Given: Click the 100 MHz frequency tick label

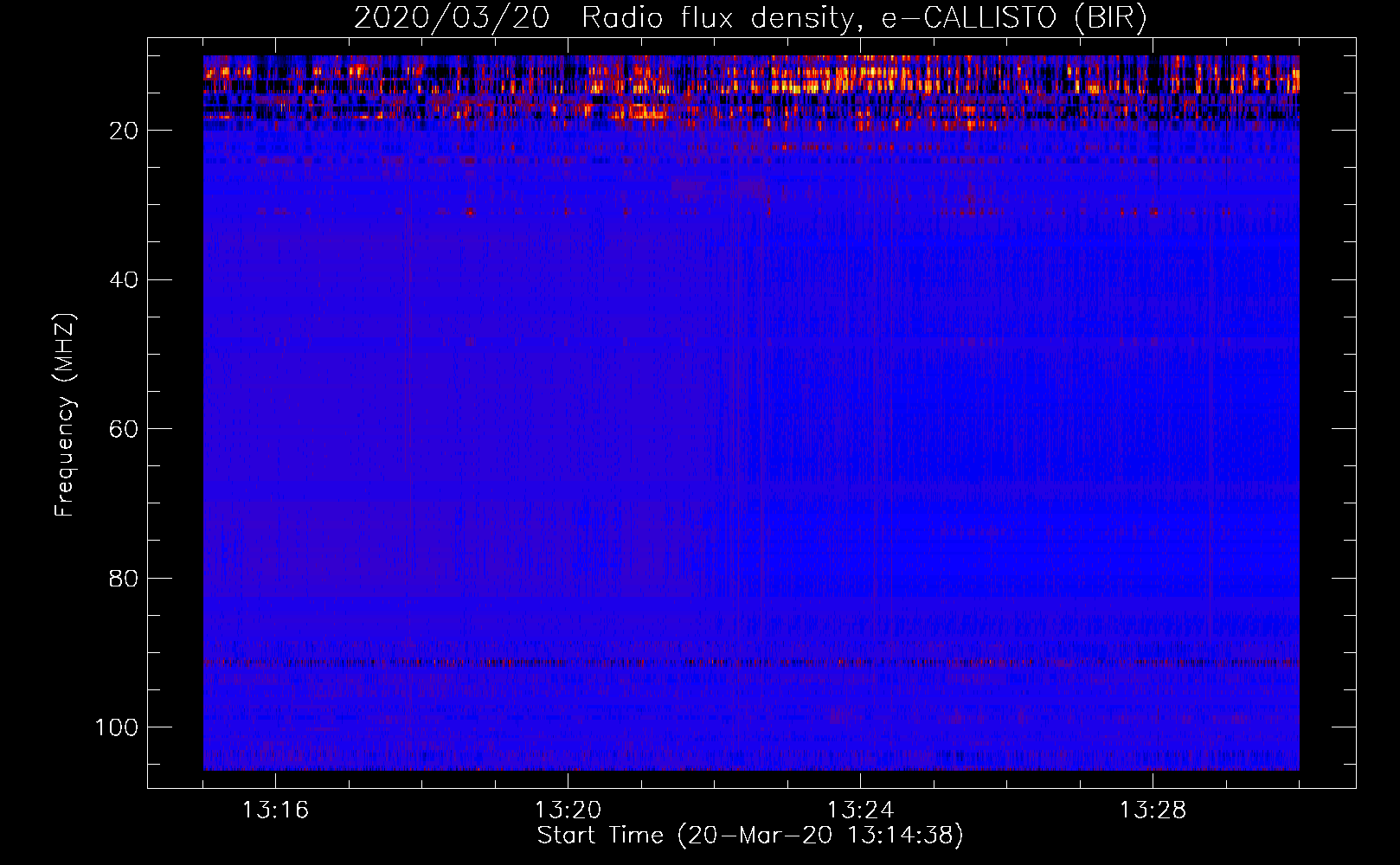Looking at the screenshot, I should [x=117, y=727].
